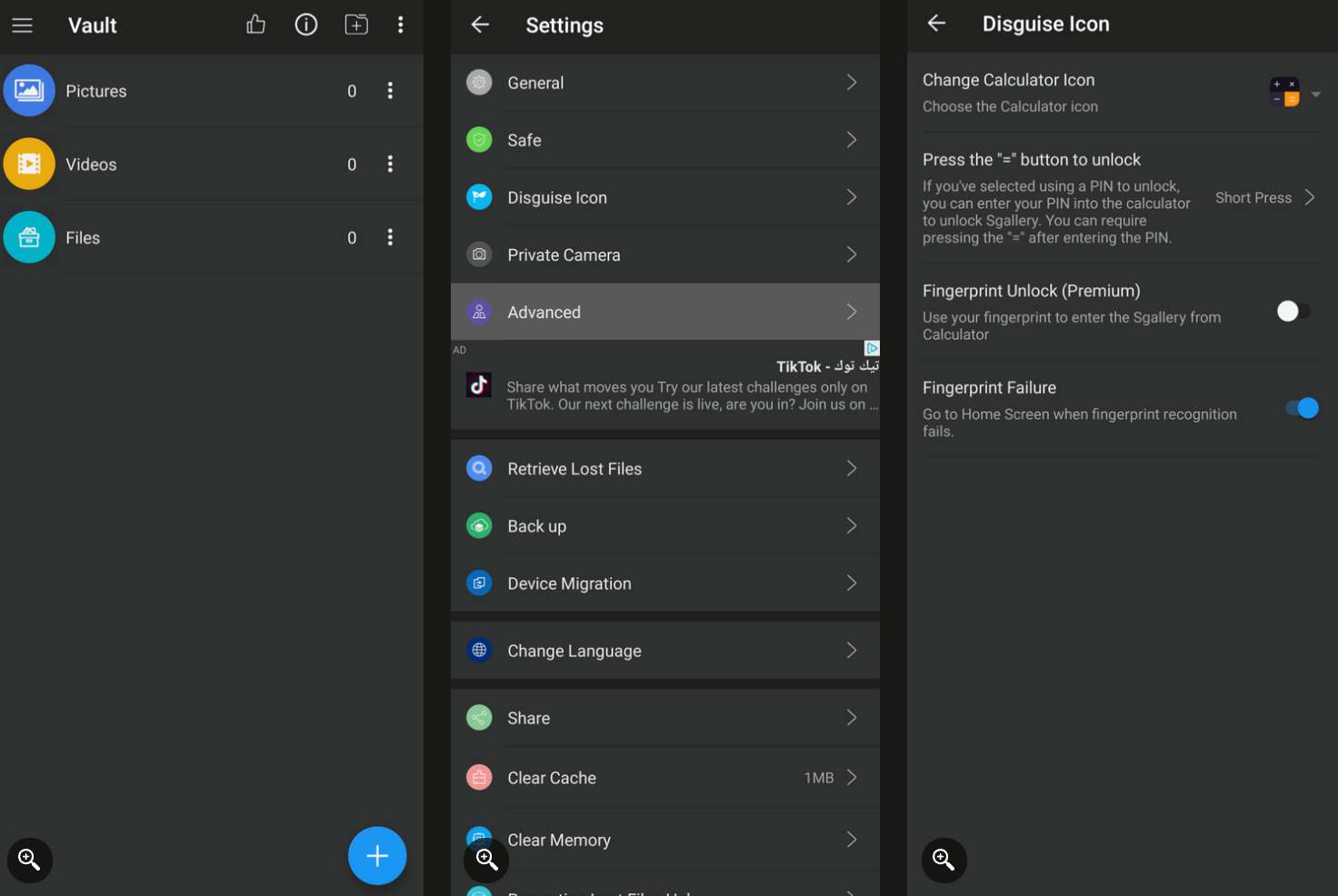The image size is (1338, 896).
Task: Tap the blue Pictures folder icon
Action: click(x=29, y=90)
